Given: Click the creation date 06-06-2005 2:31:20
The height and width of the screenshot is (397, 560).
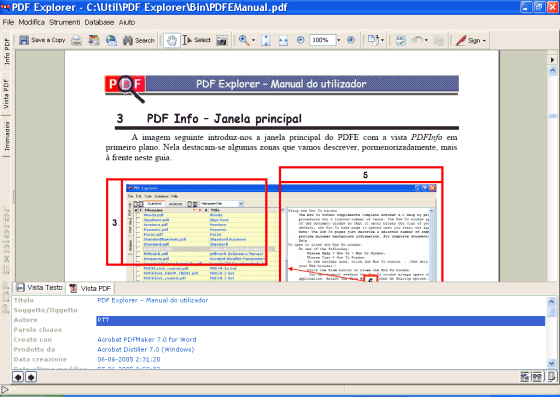Looking at the screenshot, I should (129, 360).
